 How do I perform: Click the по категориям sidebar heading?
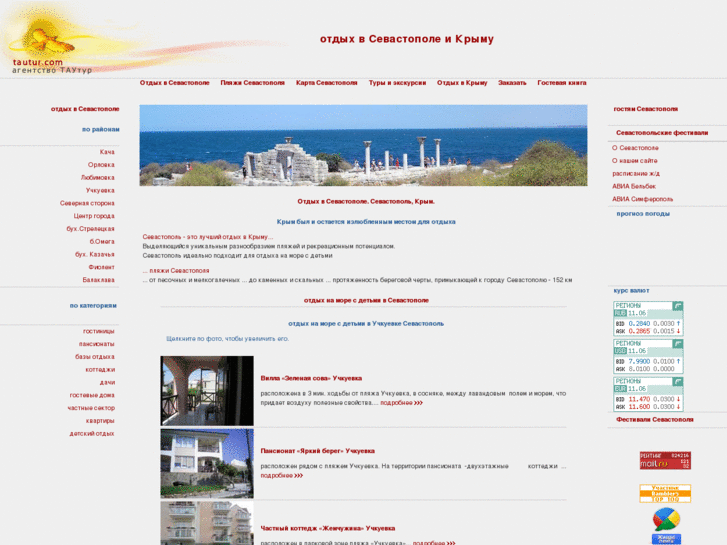pos(93,306)
